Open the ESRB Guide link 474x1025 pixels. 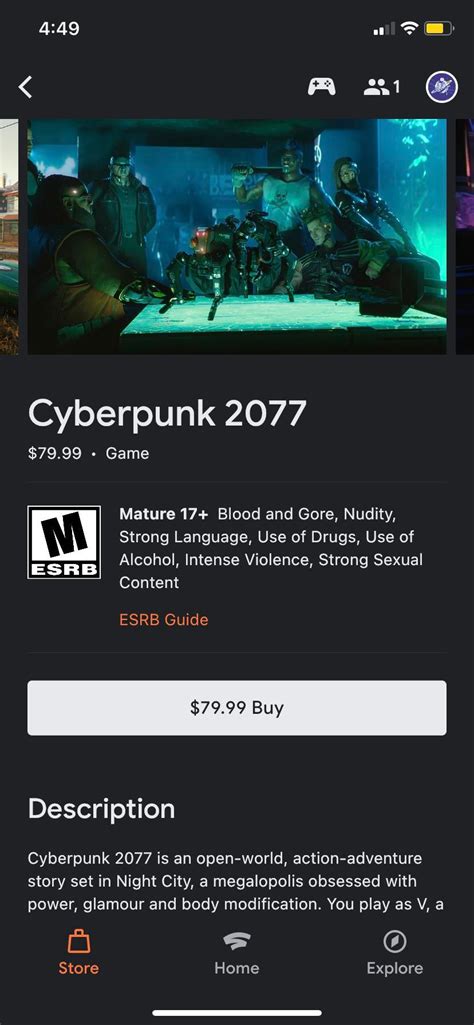pyautogui.click(x=163, y=619)
